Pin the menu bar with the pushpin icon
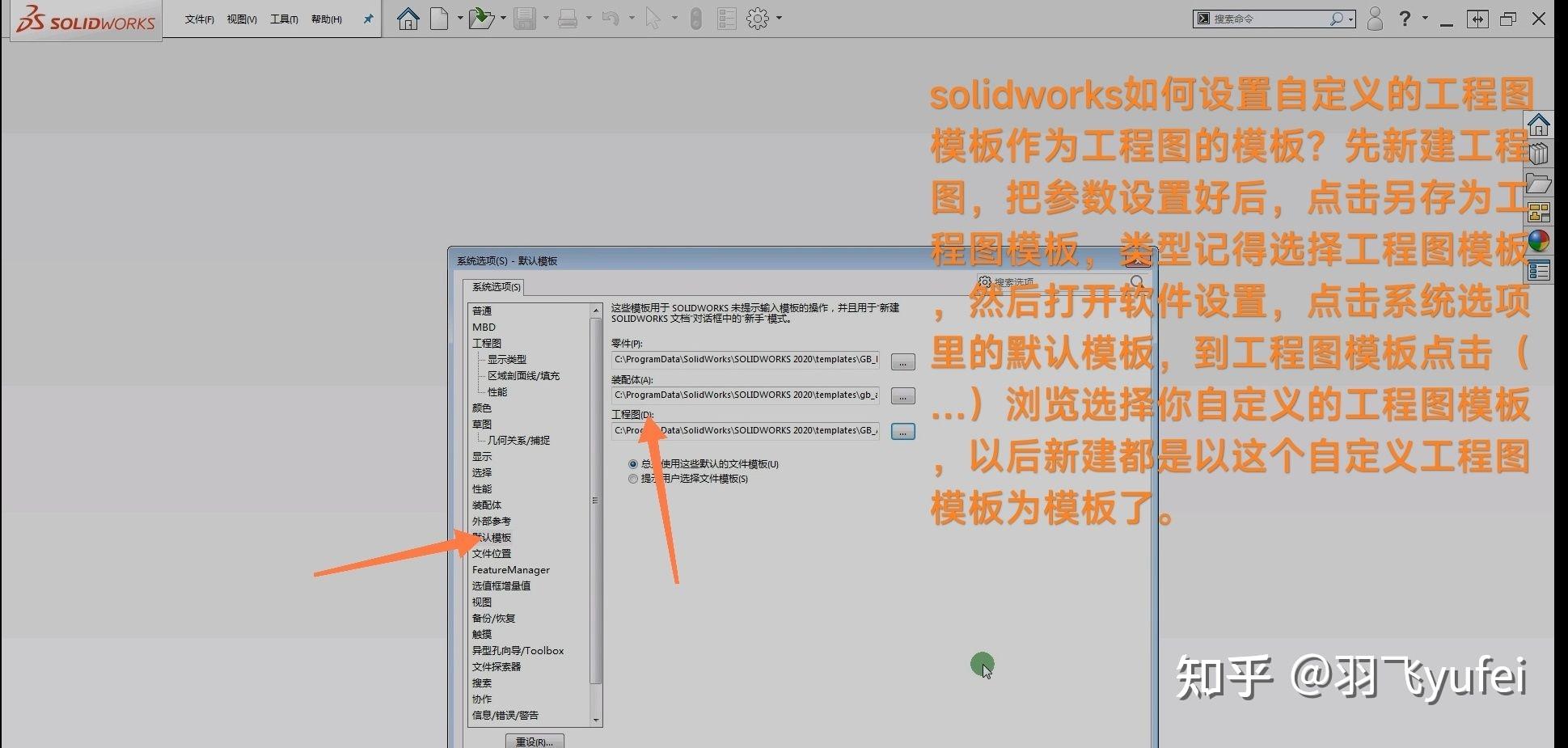1568x748 pixels. coord(368,19)
